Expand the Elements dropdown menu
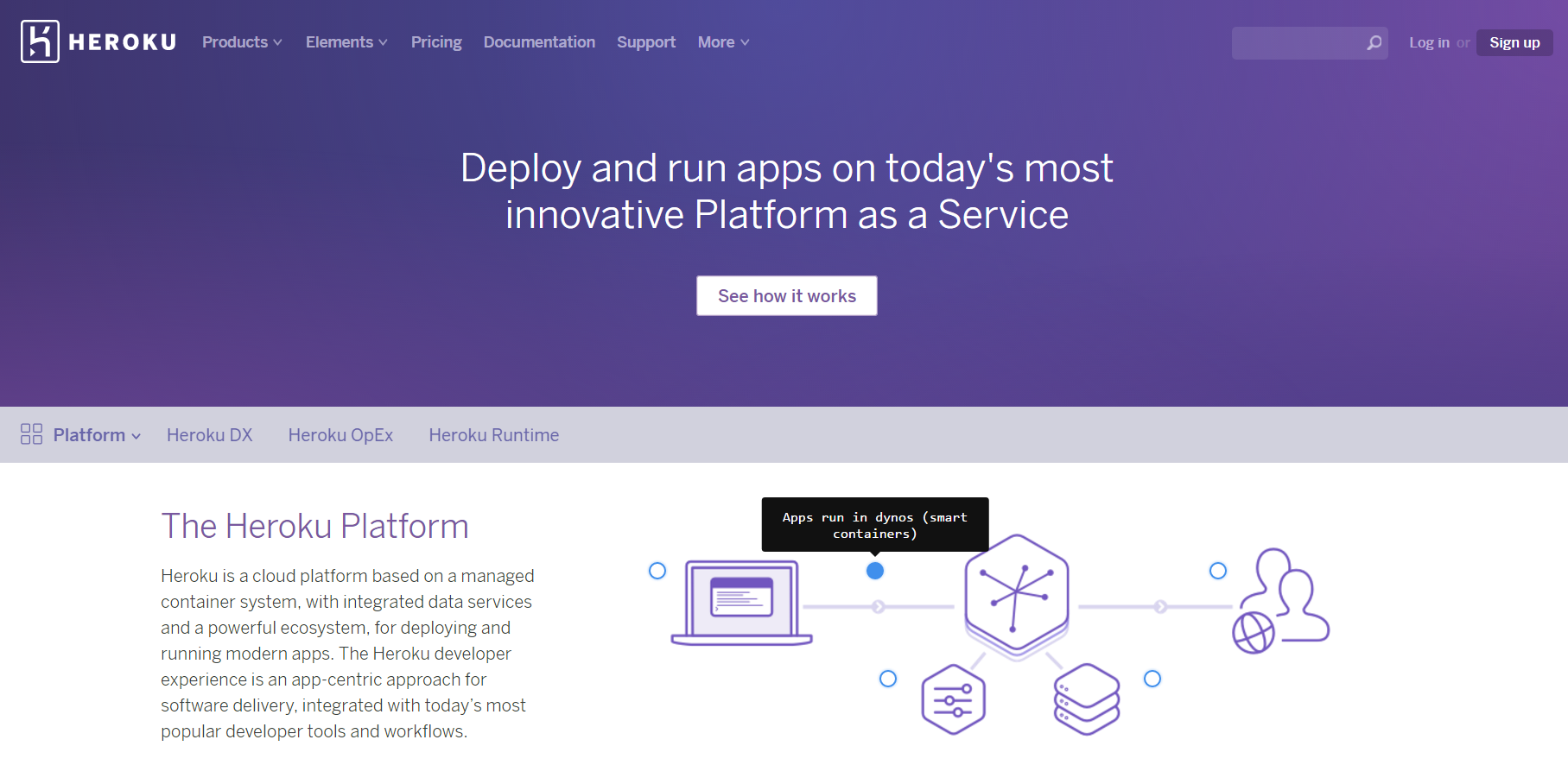 click(x=346, y=42)
